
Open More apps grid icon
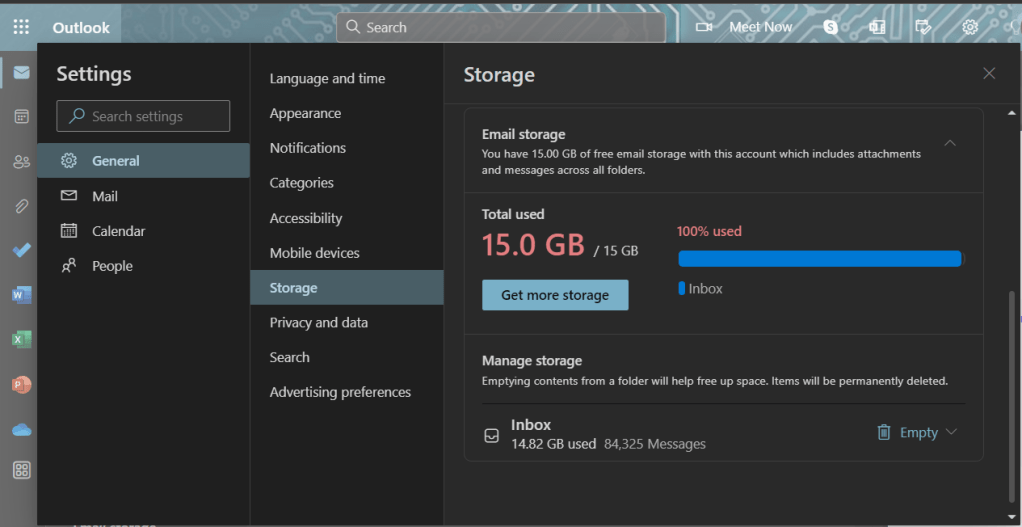[x=22, y=470]
